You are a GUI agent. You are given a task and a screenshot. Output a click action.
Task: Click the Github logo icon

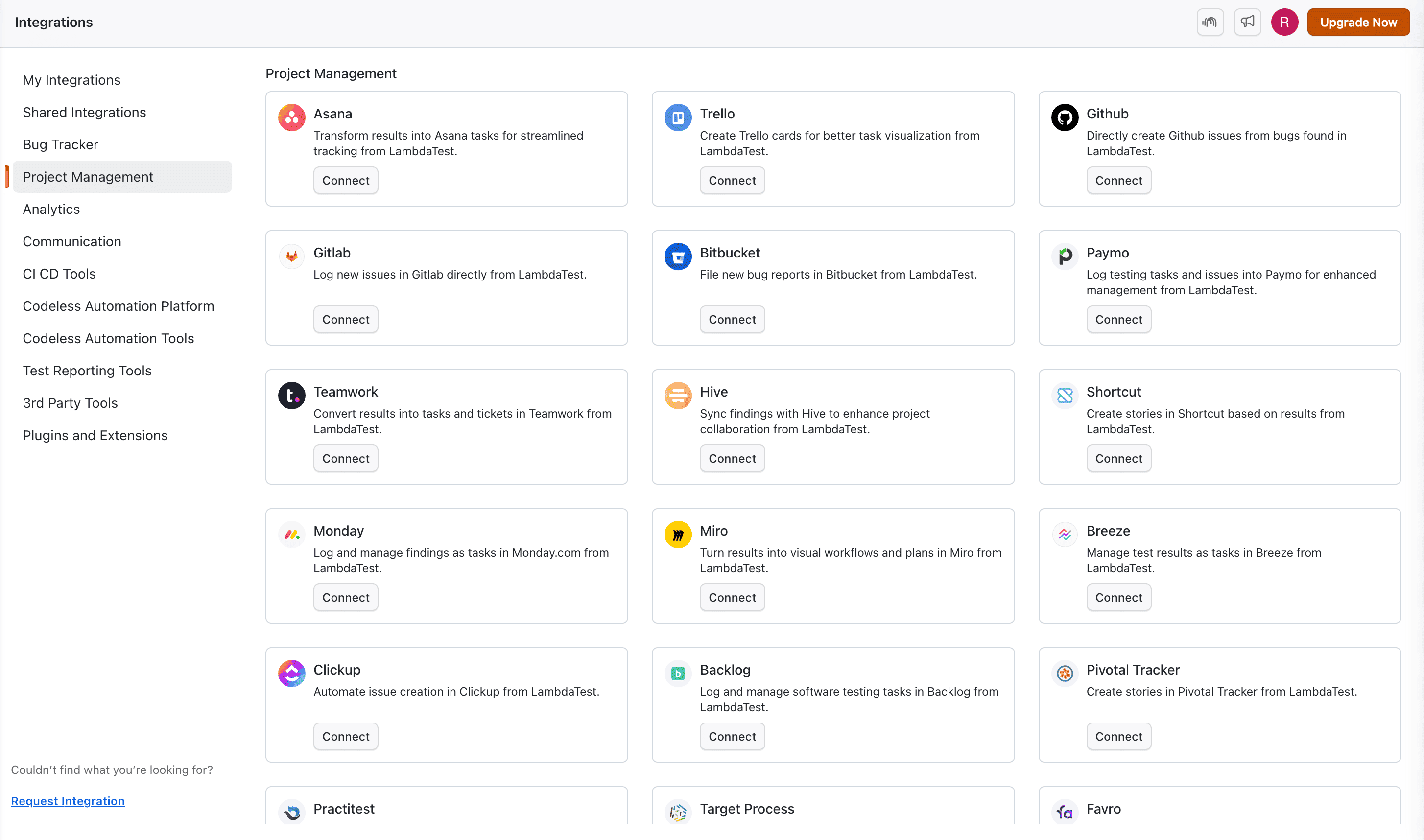pos(1065,117)
